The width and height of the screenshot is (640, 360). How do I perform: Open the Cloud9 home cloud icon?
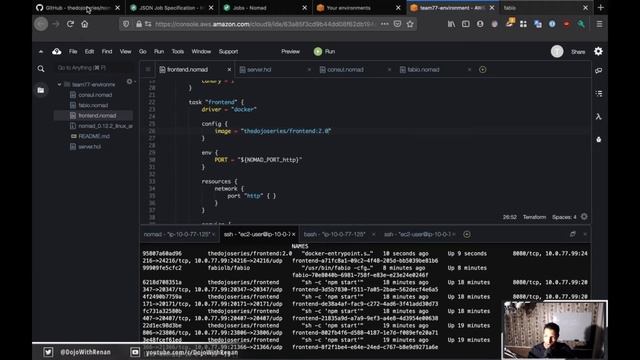(x=57, y=51)
